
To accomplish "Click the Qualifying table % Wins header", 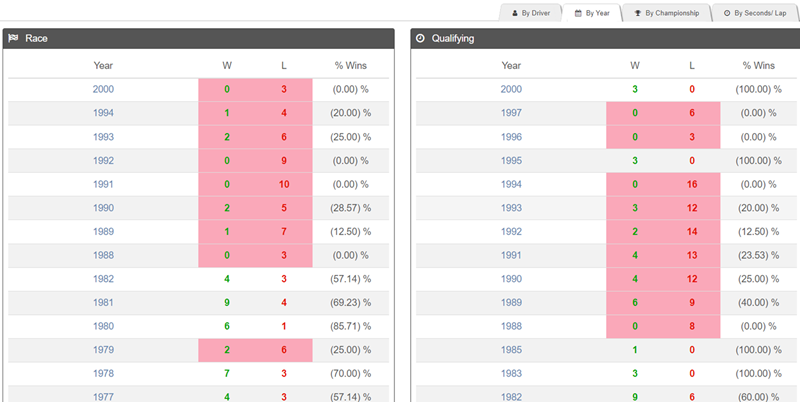I will [759, 65].
